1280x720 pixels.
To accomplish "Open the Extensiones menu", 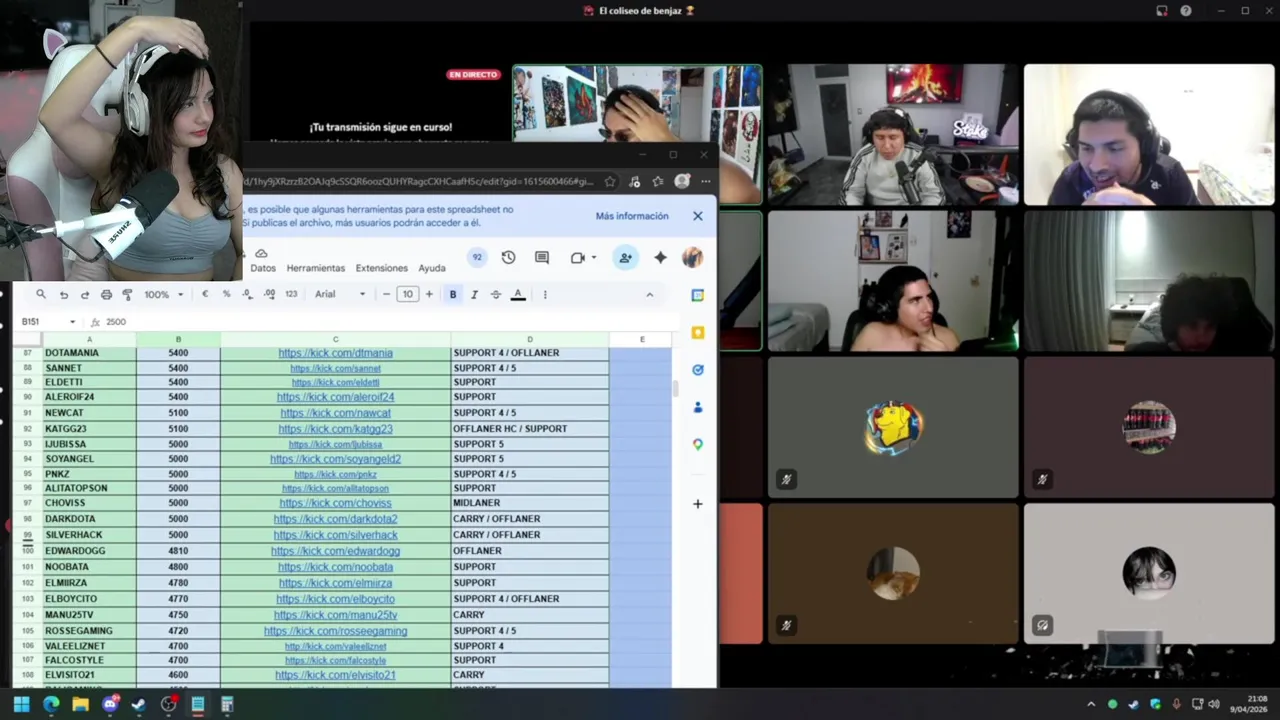I will 381,268.
